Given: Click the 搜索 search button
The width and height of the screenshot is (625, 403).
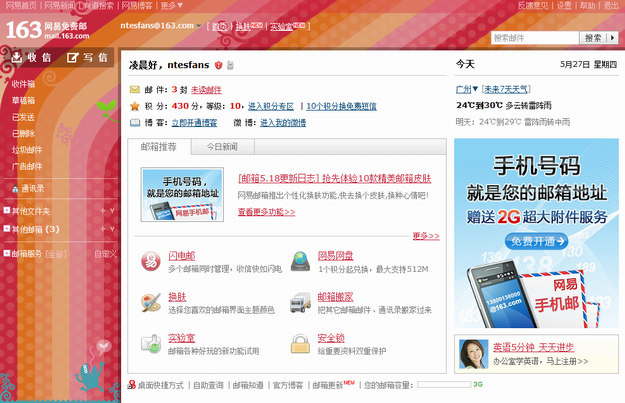Looking at the screenshot, I should [593, 38].
